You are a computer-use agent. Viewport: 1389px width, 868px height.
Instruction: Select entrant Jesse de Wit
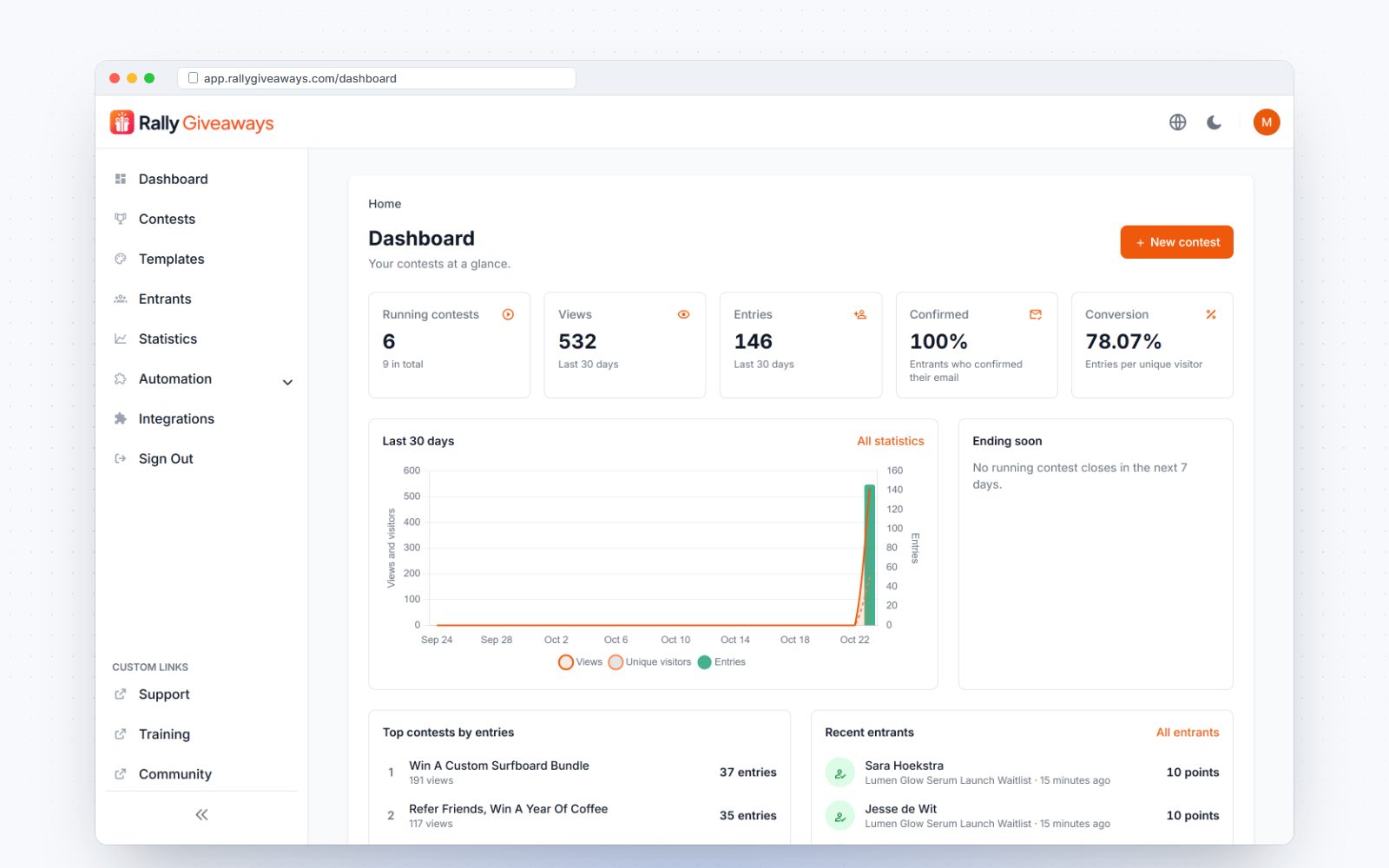coord(901,809)
